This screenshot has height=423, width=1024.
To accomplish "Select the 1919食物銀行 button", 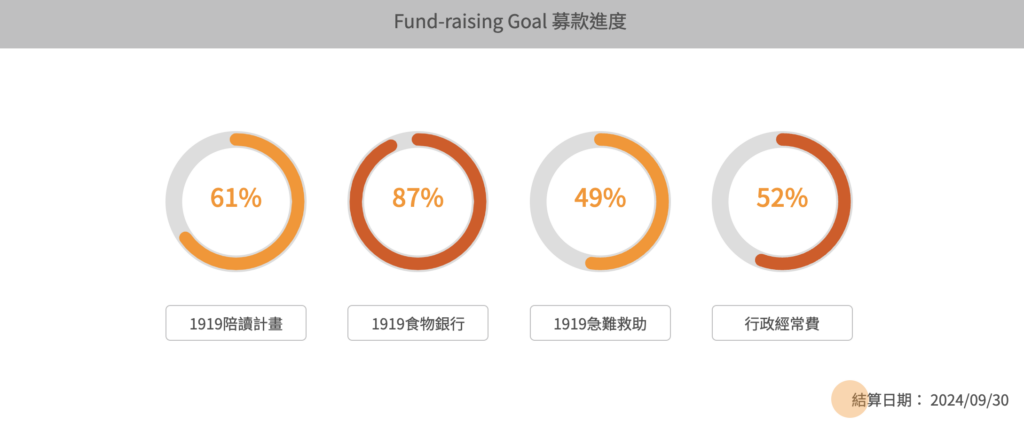I will [x=418, y=323].
